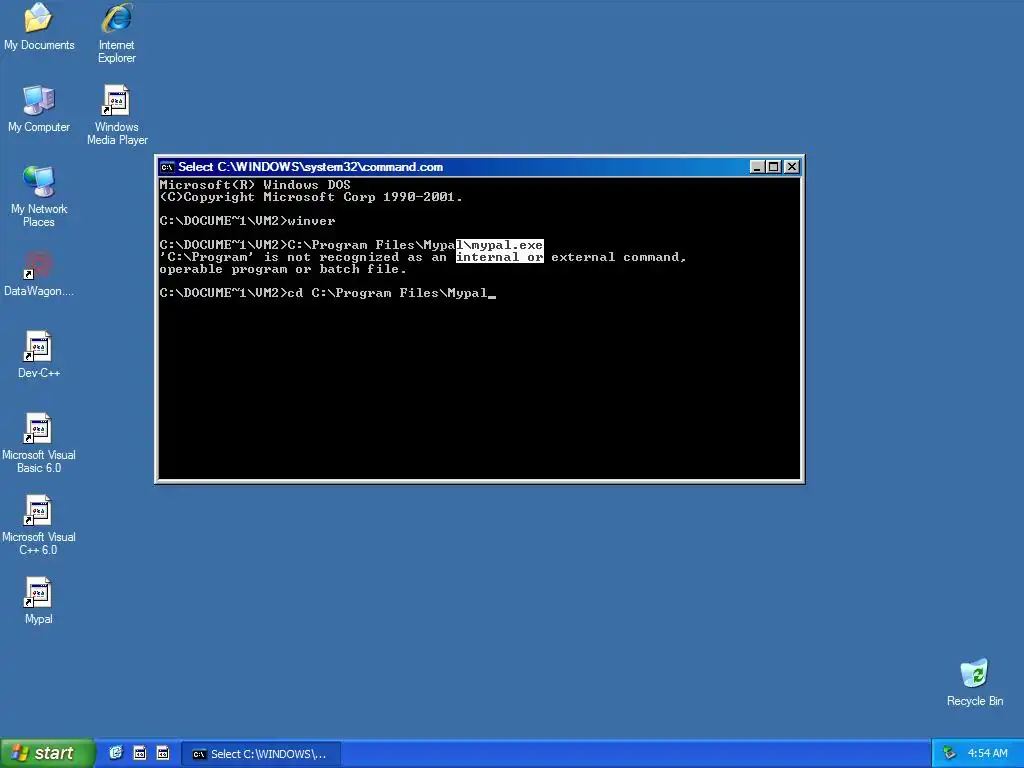Viewport: 1024px width, 768px height.
Task: Click the DataWagon desktop shortcut
Action: 39,273
